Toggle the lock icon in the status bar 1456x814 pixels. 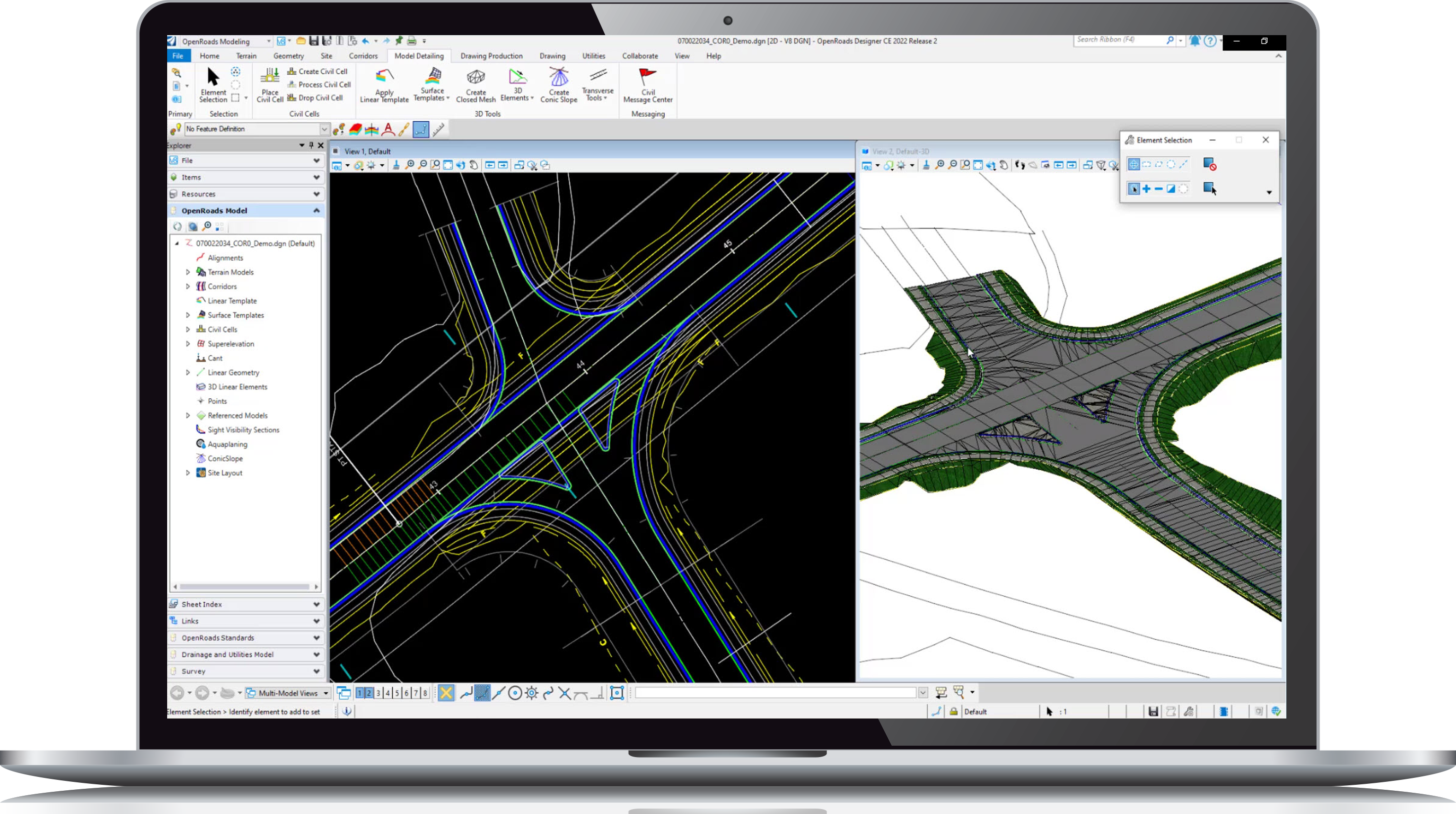coord(954,712)
